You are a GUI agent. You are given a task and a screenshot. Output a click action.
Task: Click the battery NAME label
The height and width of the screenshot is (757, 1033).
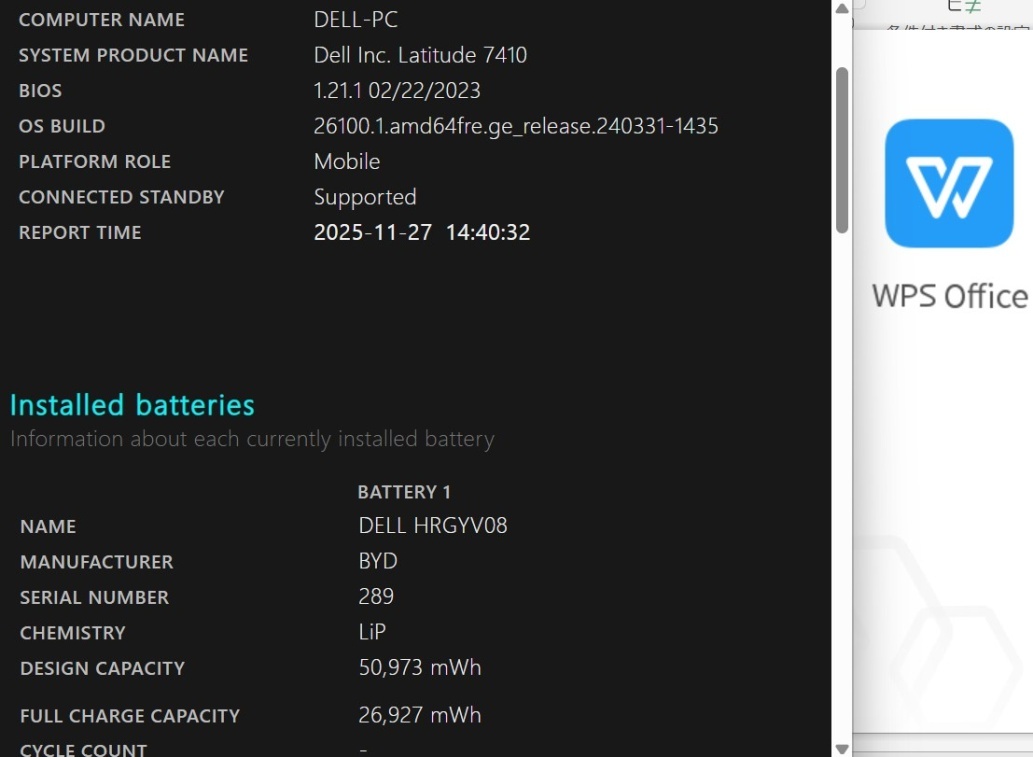(x=48, y=526)
